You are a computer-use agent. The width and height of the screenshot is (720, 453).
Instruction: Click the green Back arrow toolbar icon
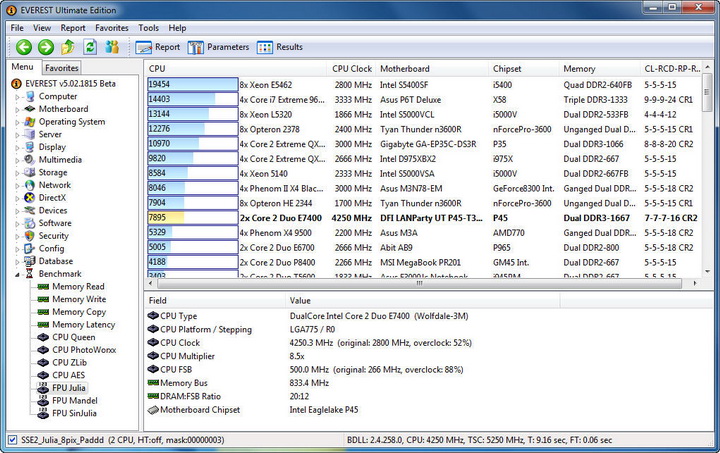24,47
